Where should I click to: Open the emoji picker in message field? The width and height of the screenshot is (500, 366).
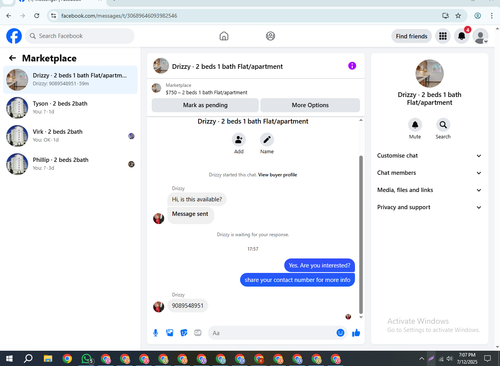pos(340,333)
